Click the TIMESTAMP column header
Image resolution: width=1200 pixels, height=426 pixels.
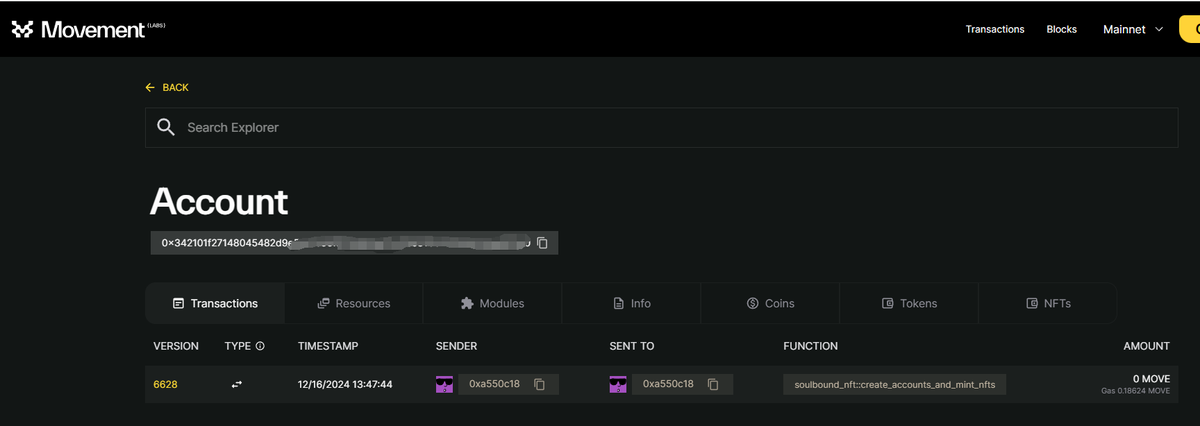click(328, 346)
